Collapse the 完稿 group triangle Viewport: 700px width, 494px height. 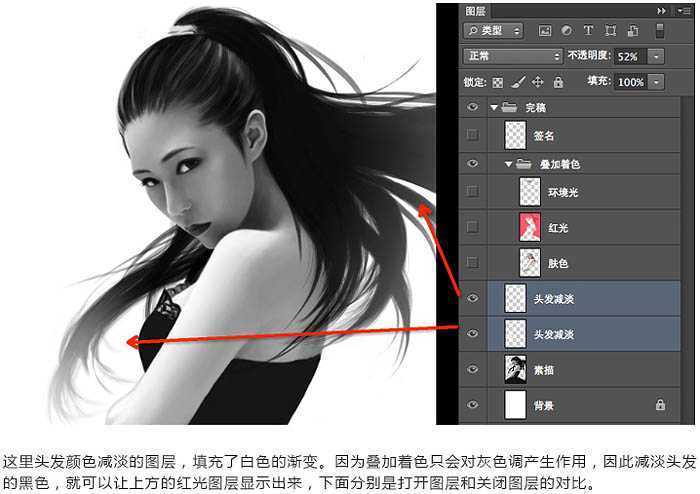click(x=494, y=108)
